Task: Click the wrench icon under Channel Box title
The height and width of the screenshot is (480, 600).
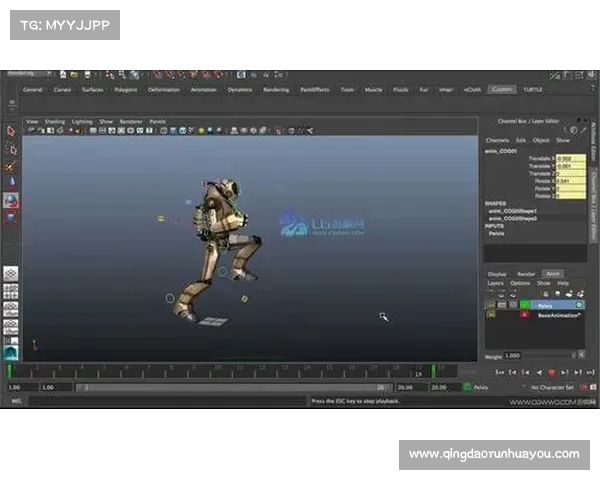Action: click(x=584, y=131)
